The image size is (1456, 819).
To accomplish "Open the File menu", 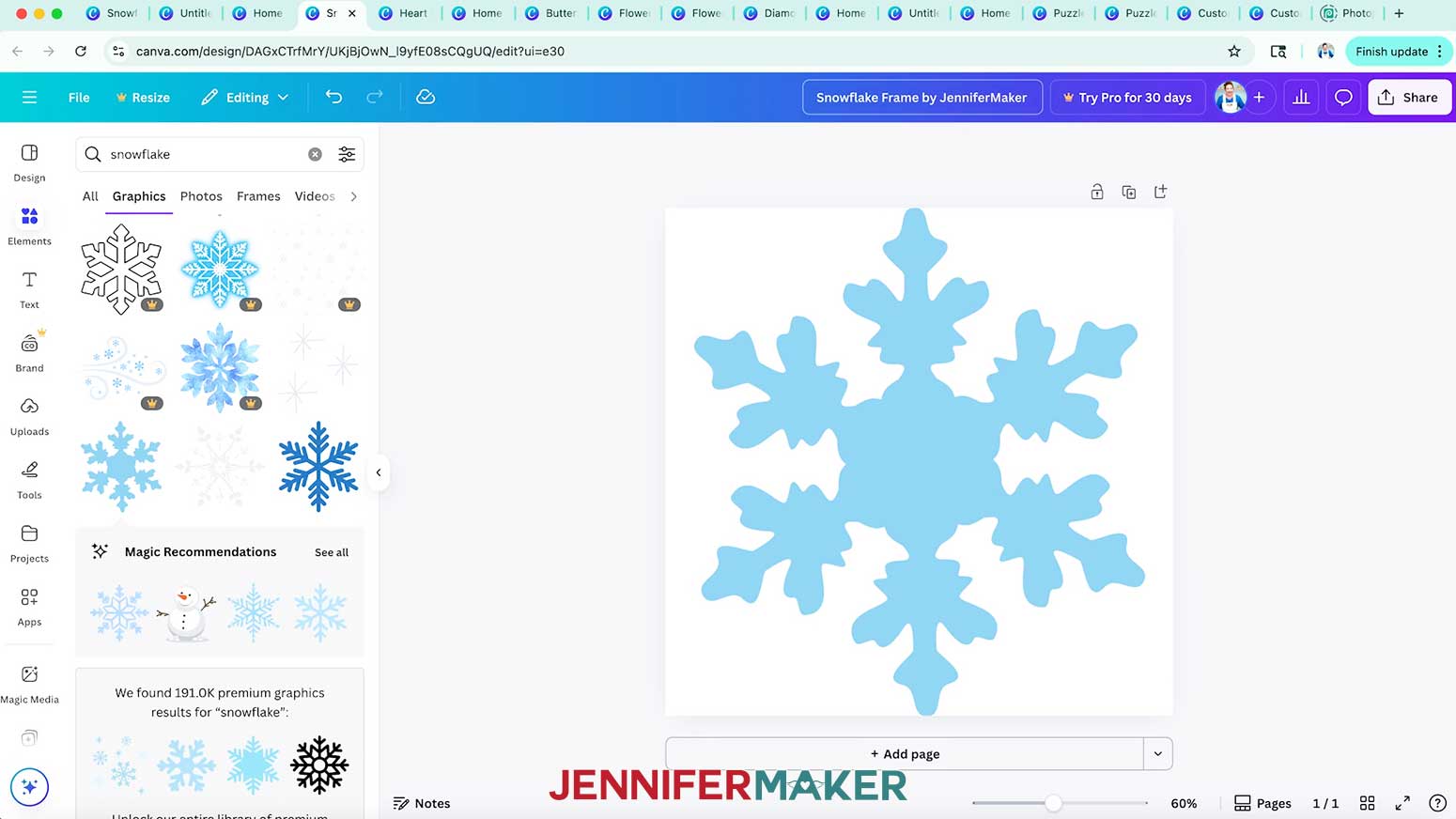I will click(79, 98).
